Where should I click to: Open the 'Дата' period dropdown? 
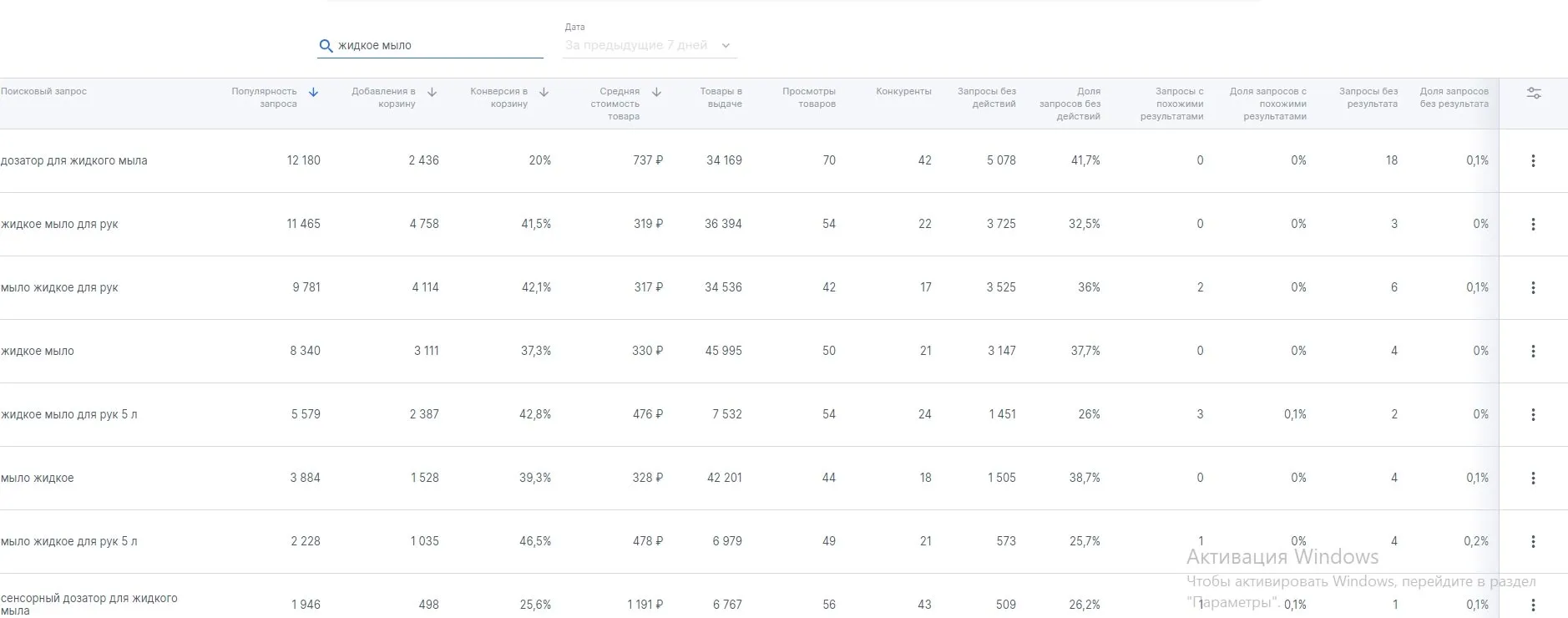point(649,45)
